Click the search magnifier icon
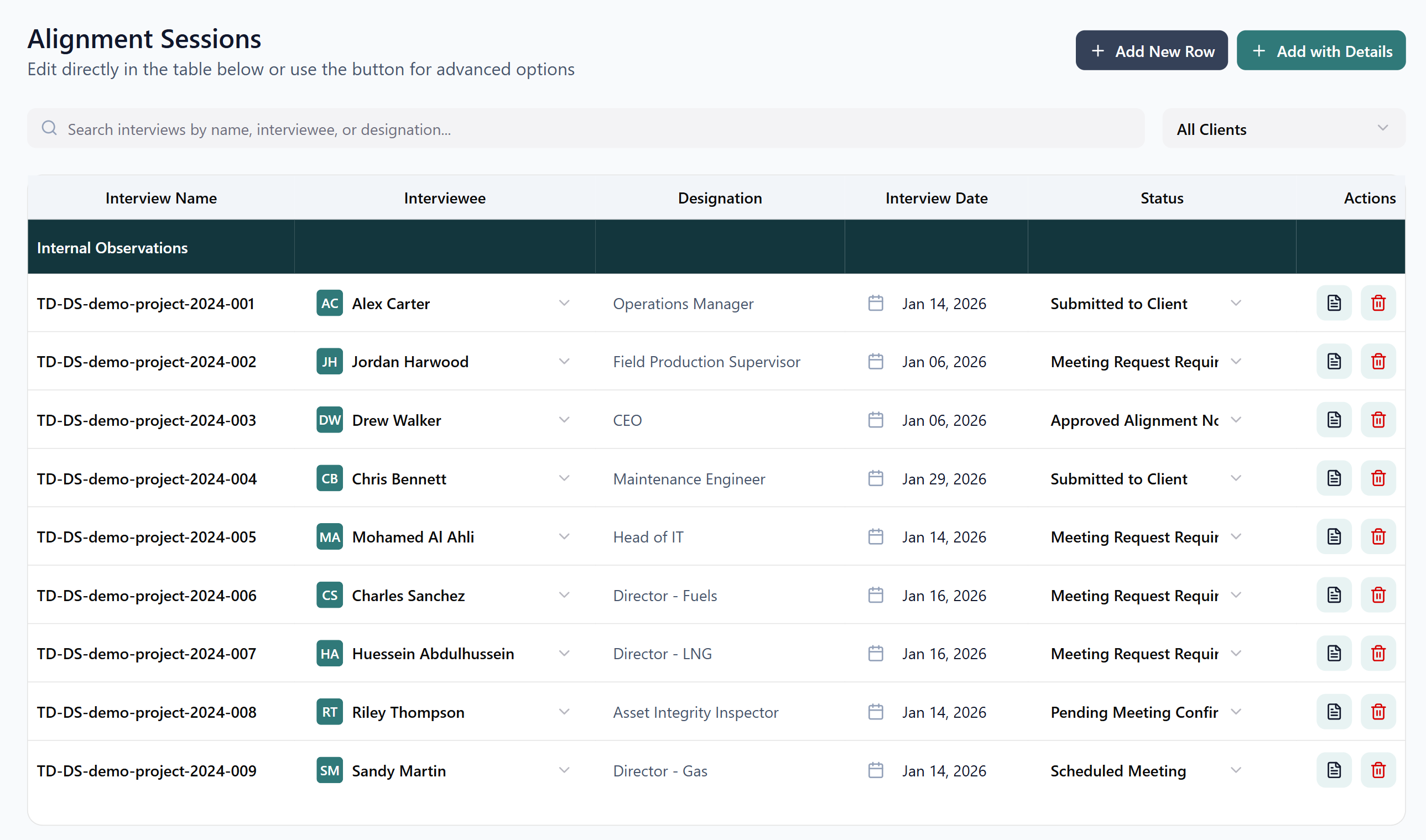 (49, 128)
